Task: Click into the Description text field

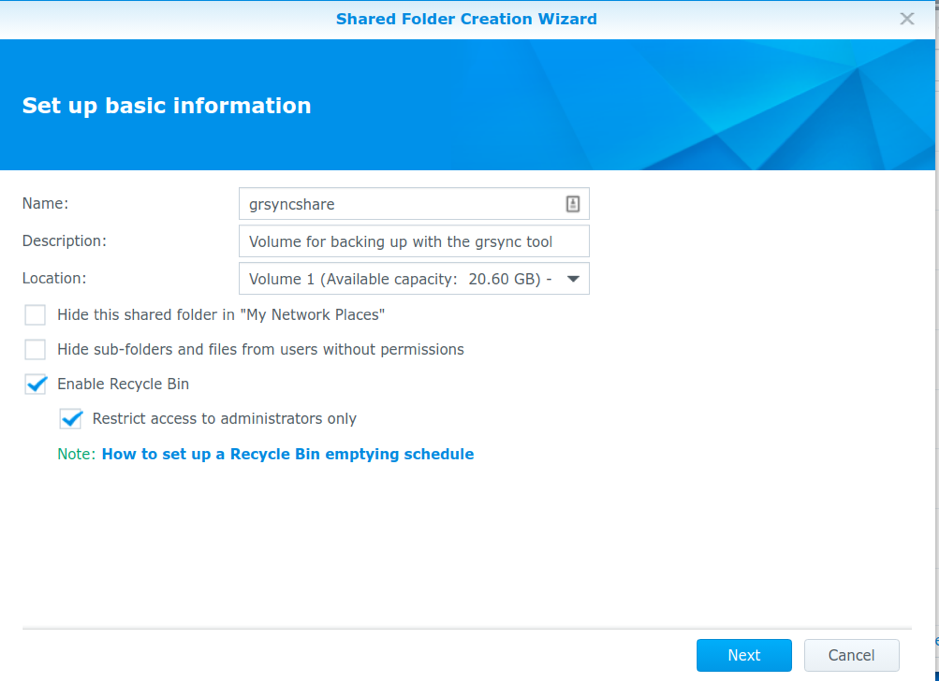Action: [413, 242]
